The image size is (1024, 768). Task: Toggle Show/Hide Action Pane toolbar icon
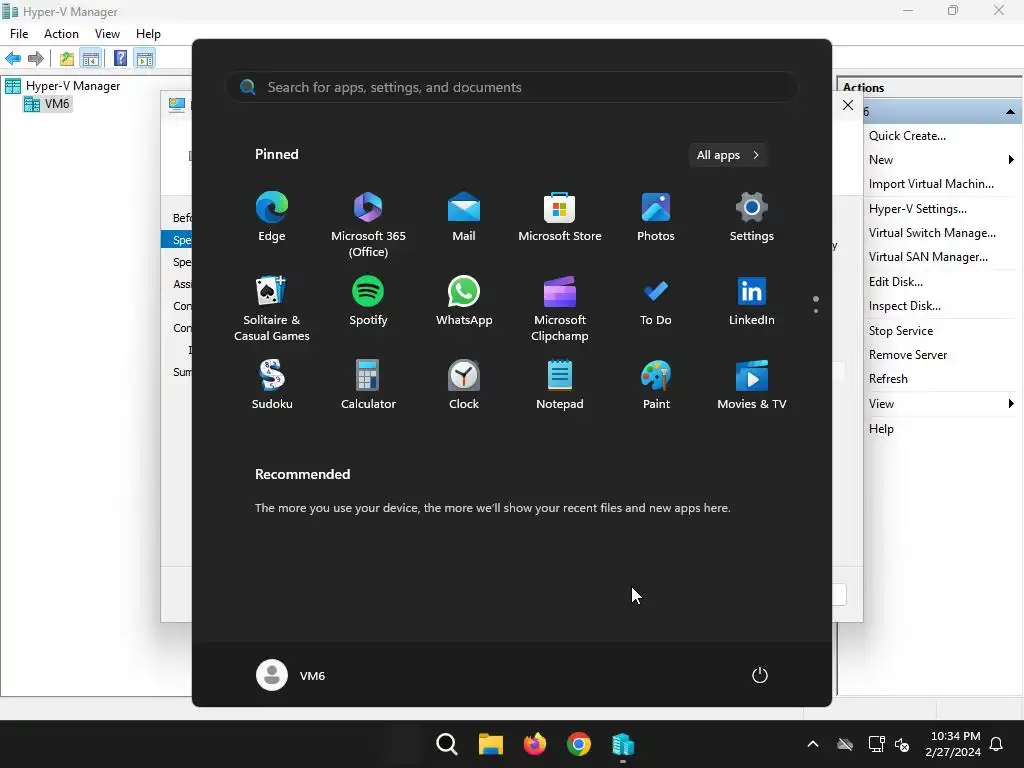[144, 59]
